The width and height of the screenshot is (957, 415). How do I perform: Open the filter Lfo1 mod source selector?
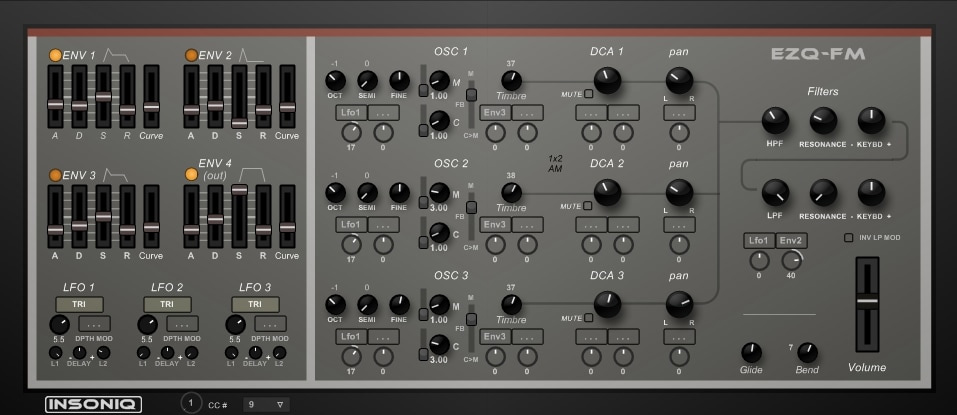tap(759, 240)
